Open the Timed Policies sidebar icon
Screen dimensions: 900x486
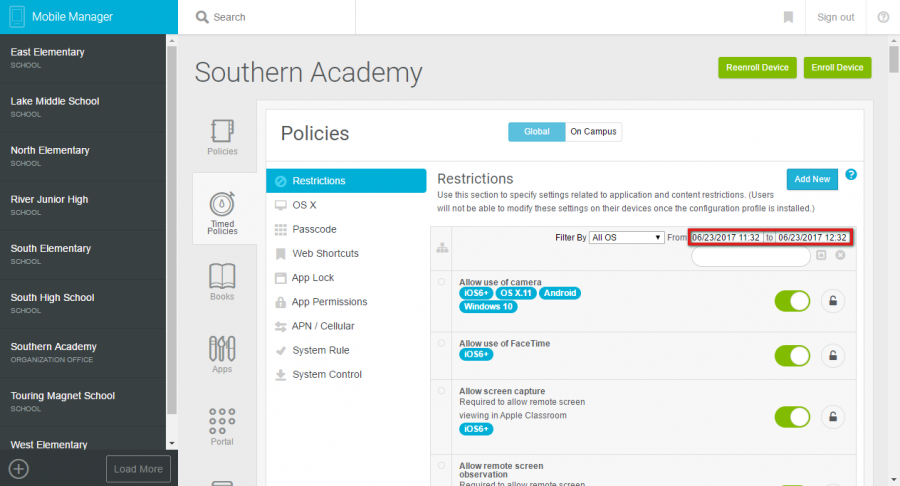[222, 208]
